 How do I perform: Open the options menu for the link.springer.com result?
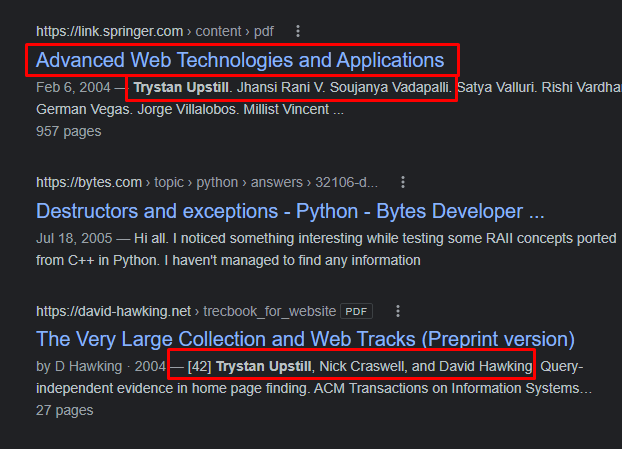[298, 31]
